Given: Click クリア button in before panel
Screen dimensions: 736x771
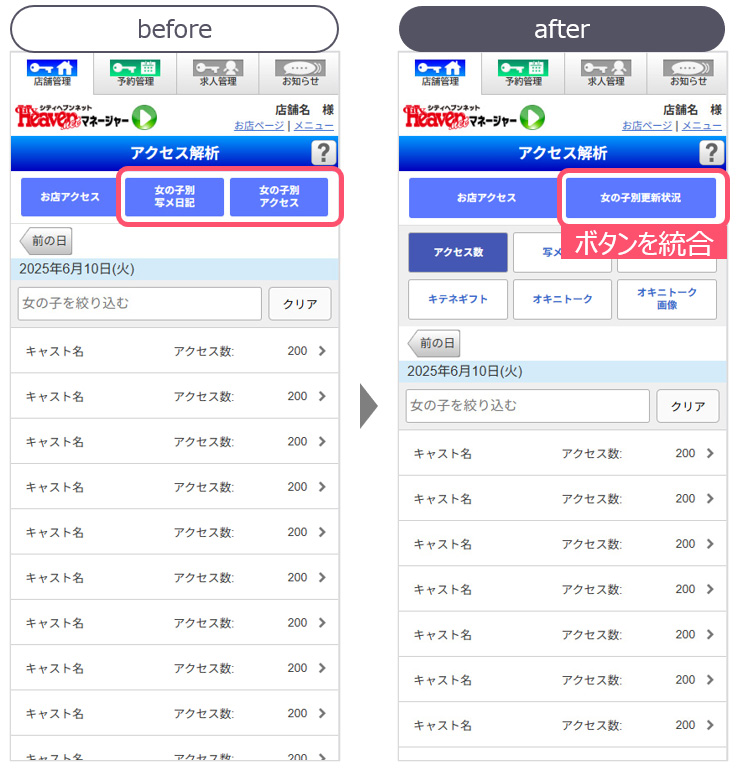Looking at the screenshot, I should pyautogui.click(x=300, y=304).
